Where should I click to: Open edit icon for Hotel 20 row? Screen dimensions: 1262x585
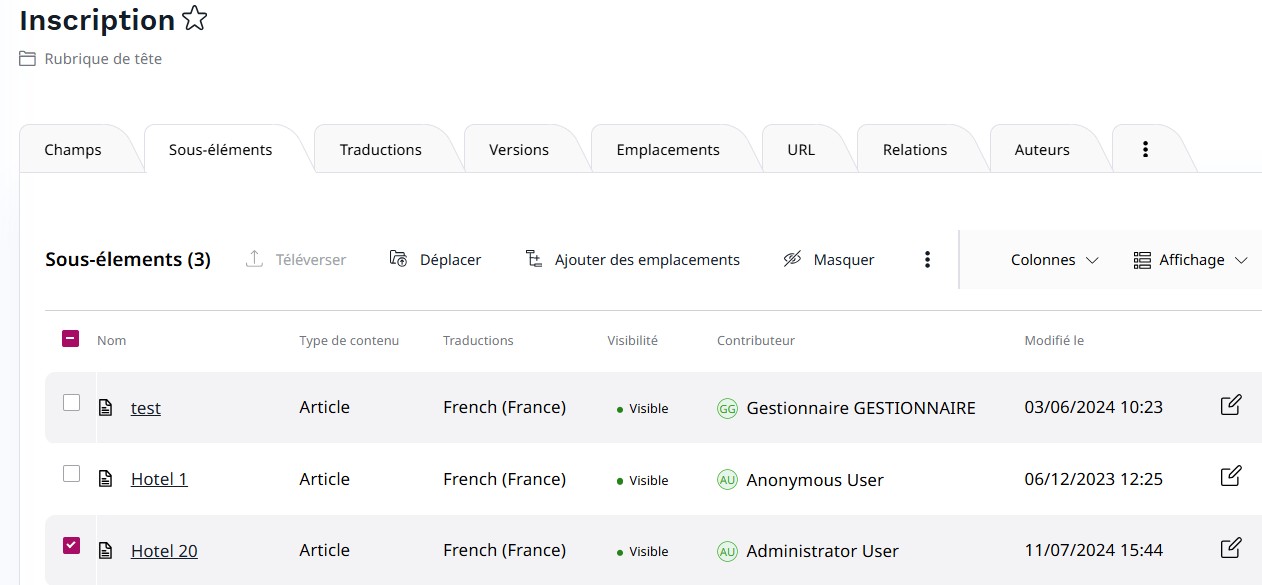(x=1231, y=548)
